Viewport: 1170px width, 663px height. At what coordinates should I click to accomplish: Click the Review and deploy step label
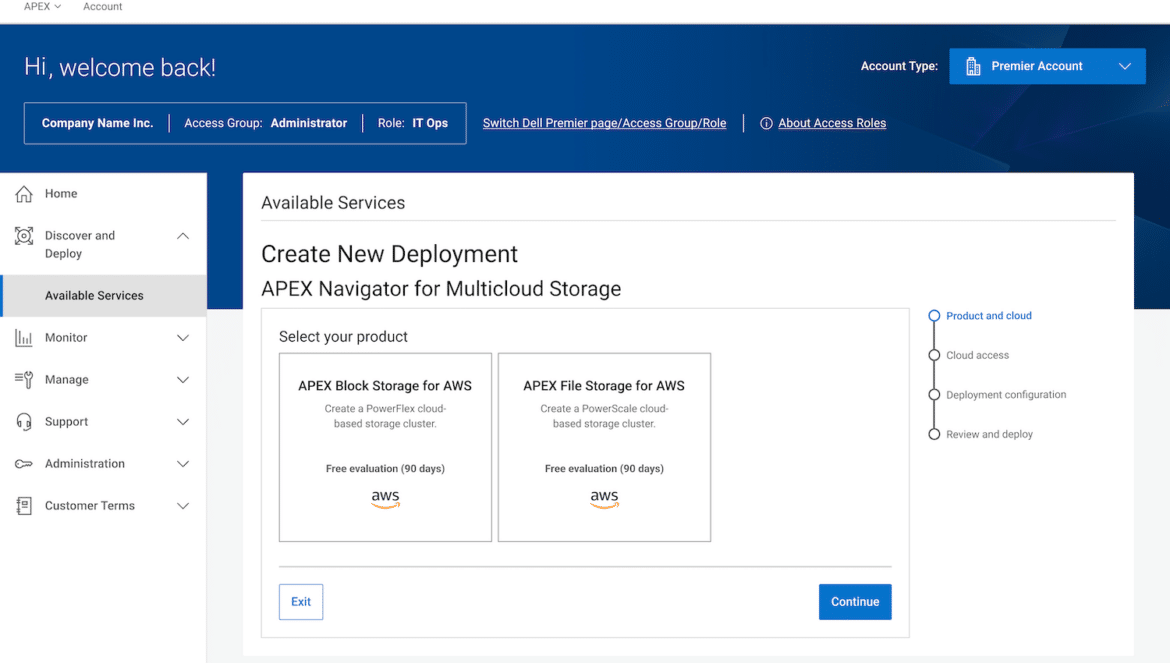click(989, 435)
